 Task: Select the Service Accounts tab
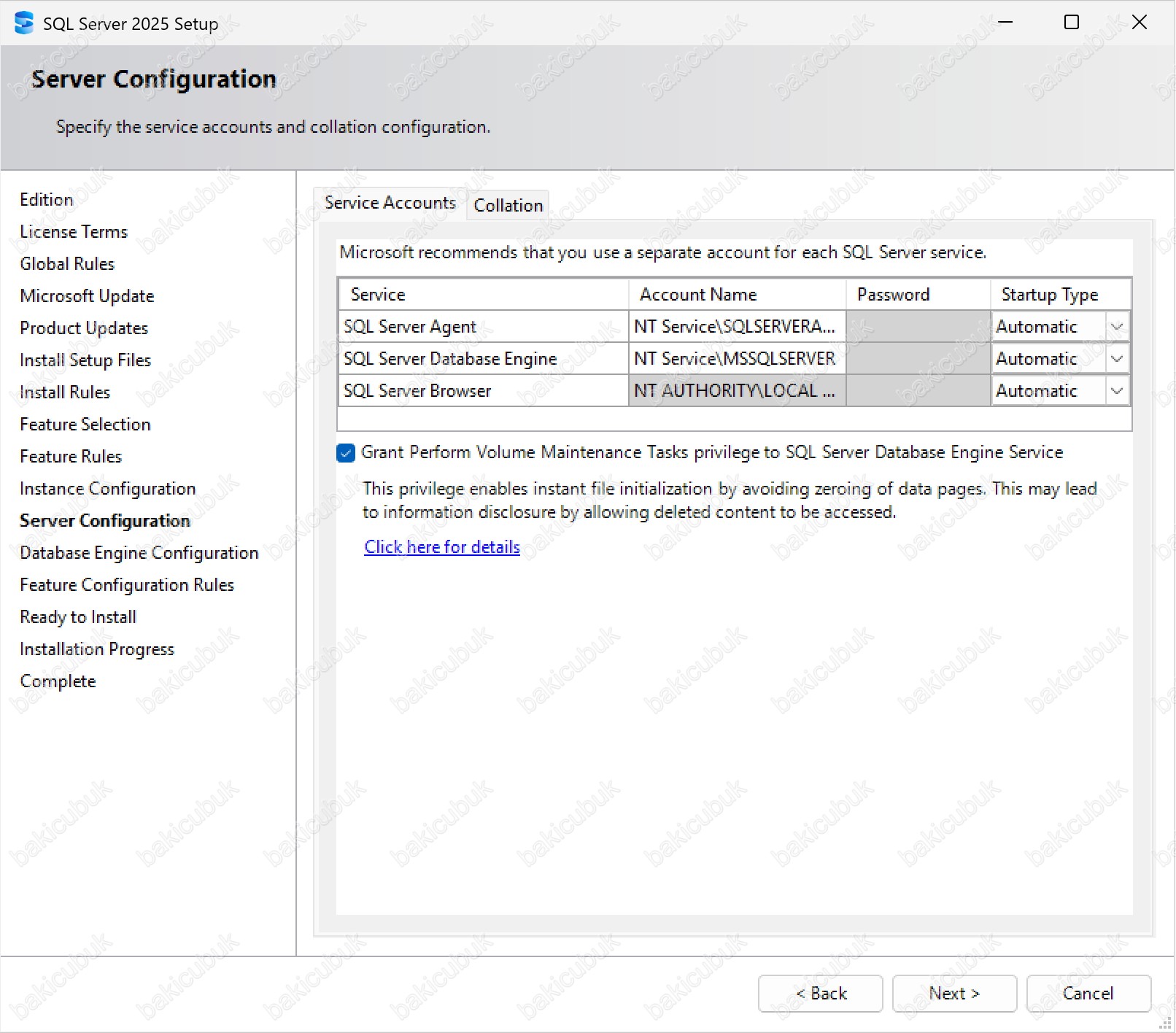pos(390,203)
